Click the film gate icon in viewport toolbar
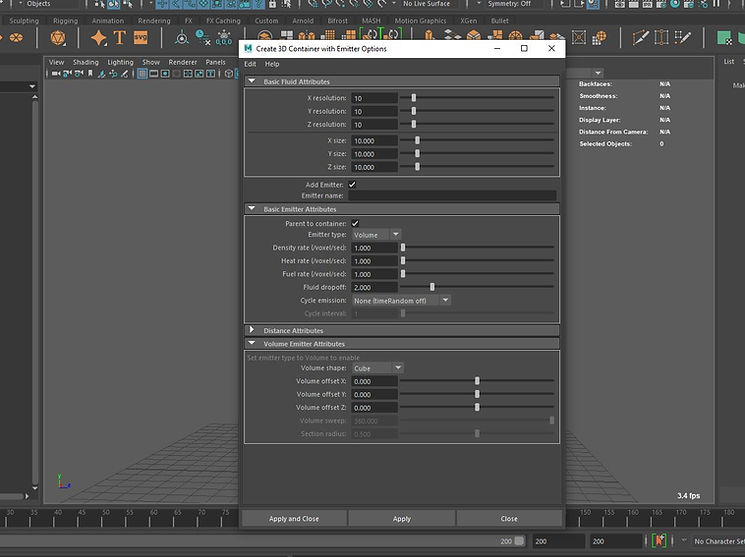Viewport: 745px width, 557px height. pos(154,73)
